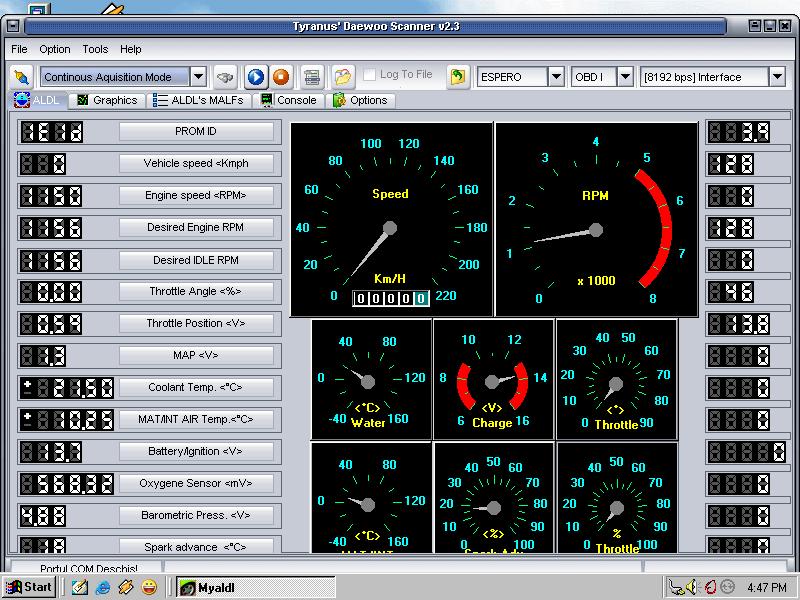Click the smiley face quick launch icon
This screenshot has width=800, height=600.
(149, 587)
